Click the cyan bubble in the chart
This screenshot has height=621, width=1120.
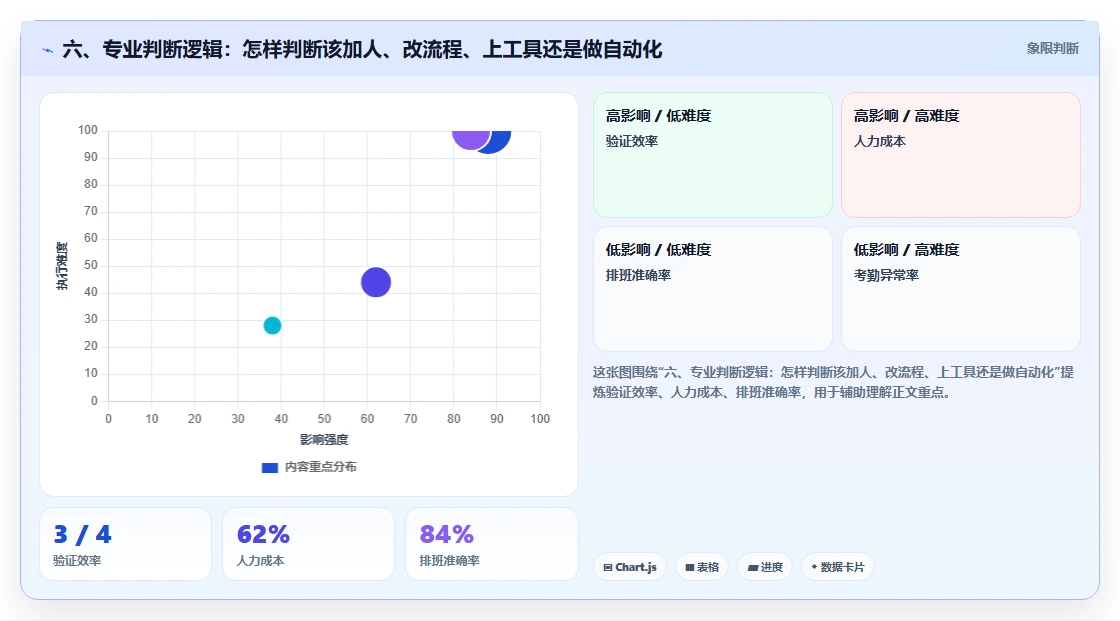tap(272, 325)
